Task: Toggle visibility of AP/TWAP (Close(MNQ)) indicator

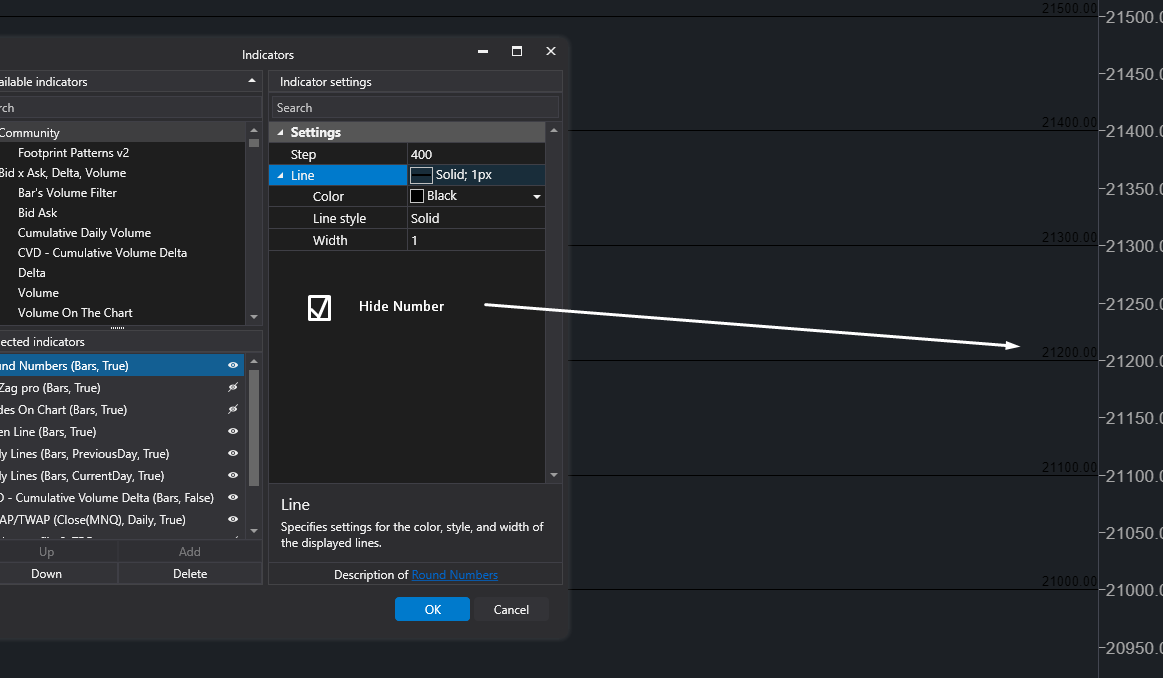Action: [233, 519]
